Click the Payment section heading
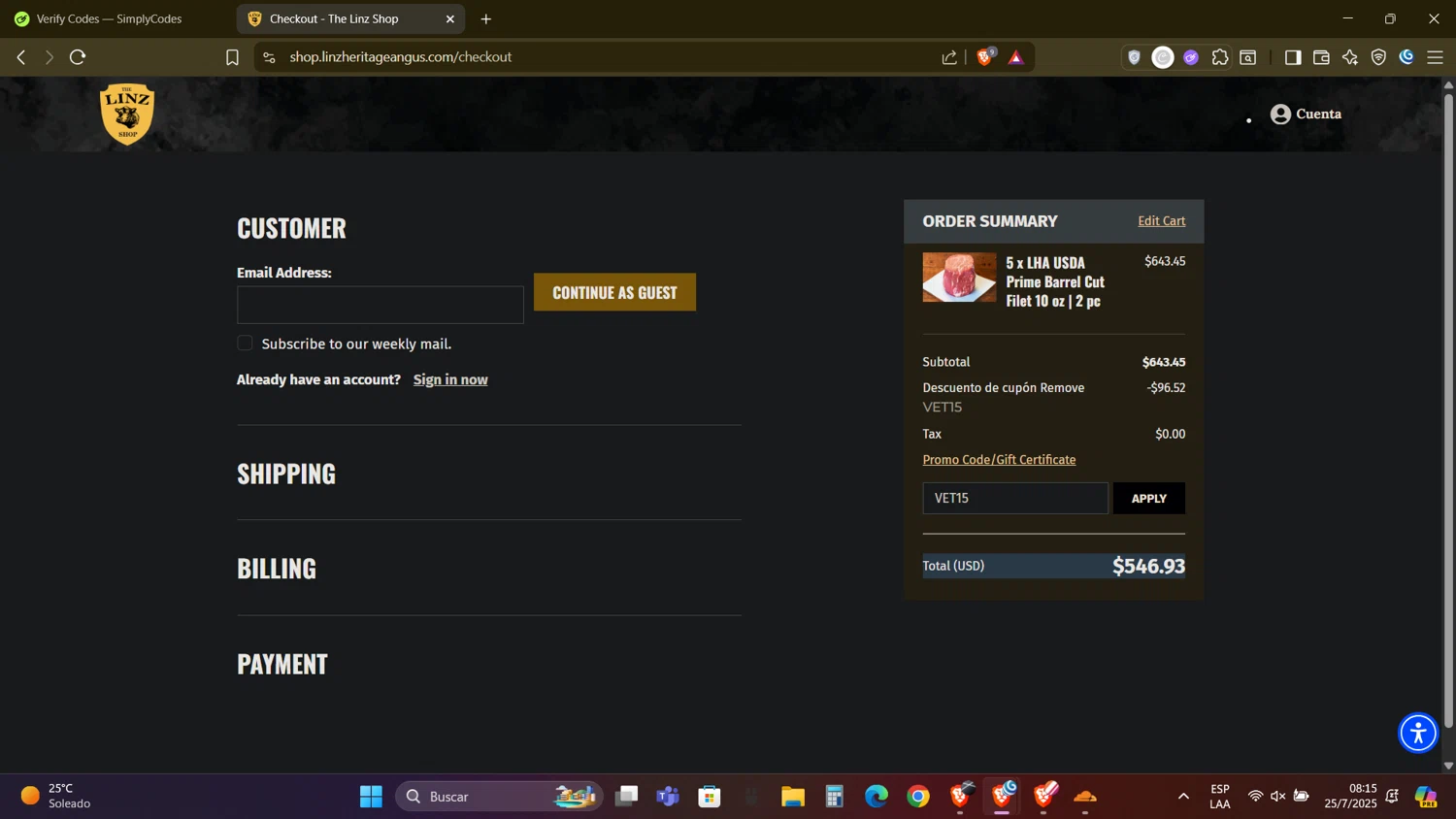The image size is (1456, 819). [282, 664]
